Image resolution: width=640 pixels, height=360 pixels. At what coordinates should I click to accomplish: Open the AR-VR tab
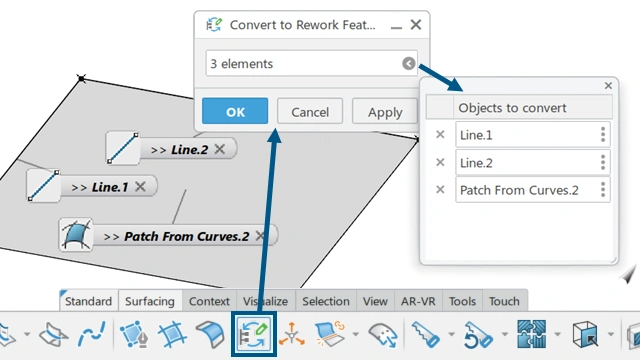(x=418, y=301)
